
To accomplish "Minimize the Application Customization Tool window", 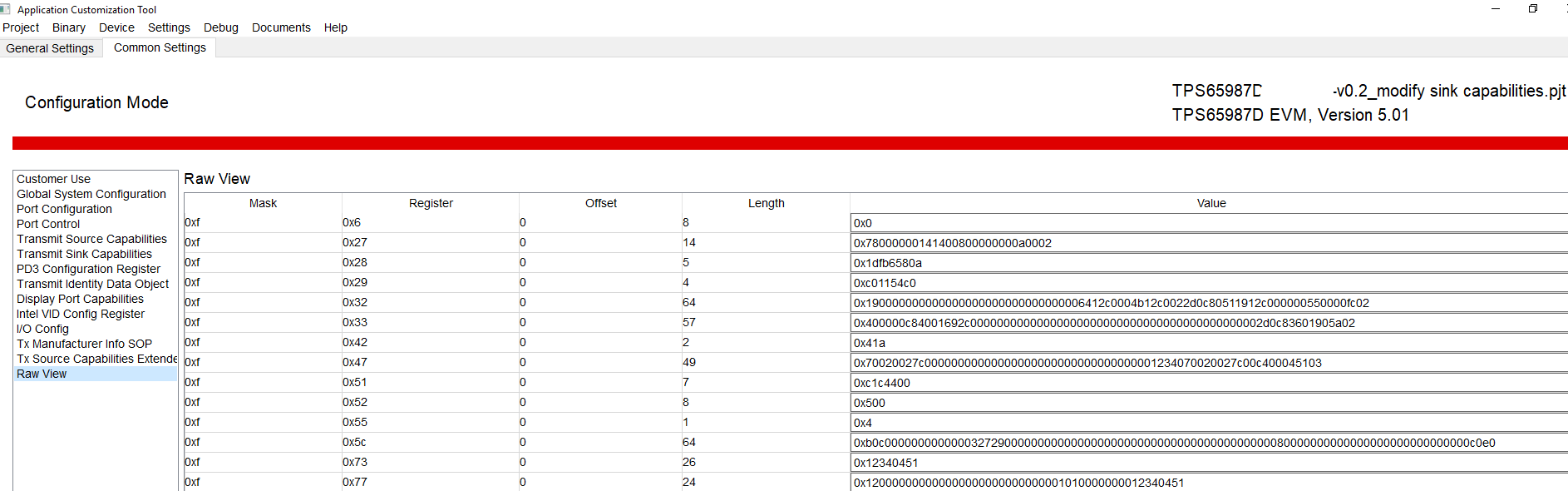I will tap(1496, 9).
